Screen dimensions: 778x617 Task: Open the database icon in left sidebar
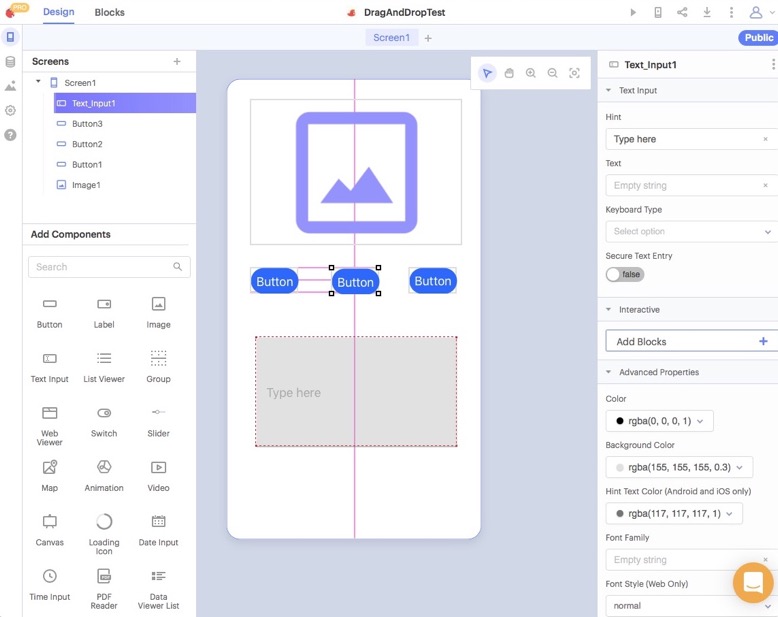click(x=10, y=62)
